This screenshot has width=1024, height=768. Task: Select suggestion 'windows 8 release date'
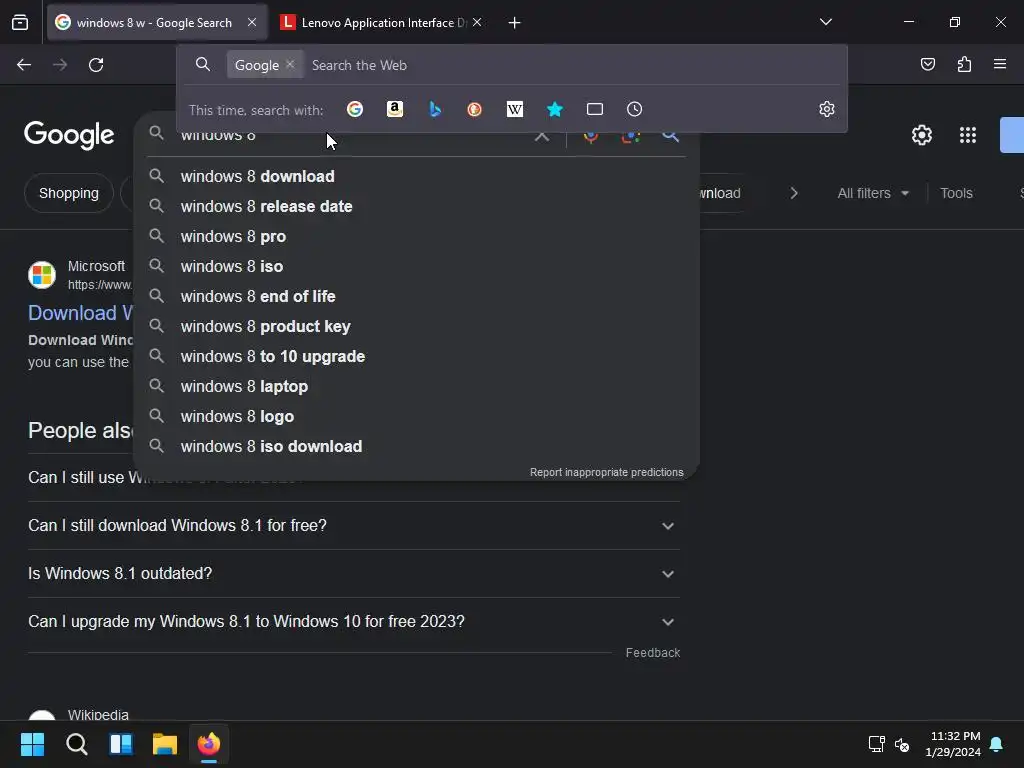pos(416,206)
